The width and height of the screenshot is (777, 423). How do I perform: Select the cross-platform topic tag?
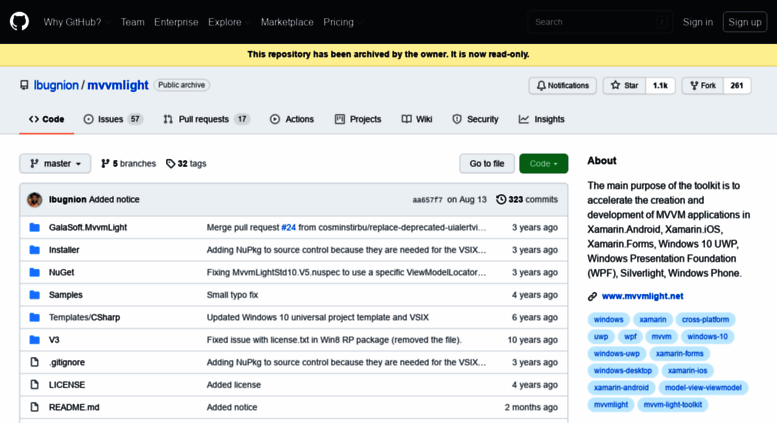(705, 319)
